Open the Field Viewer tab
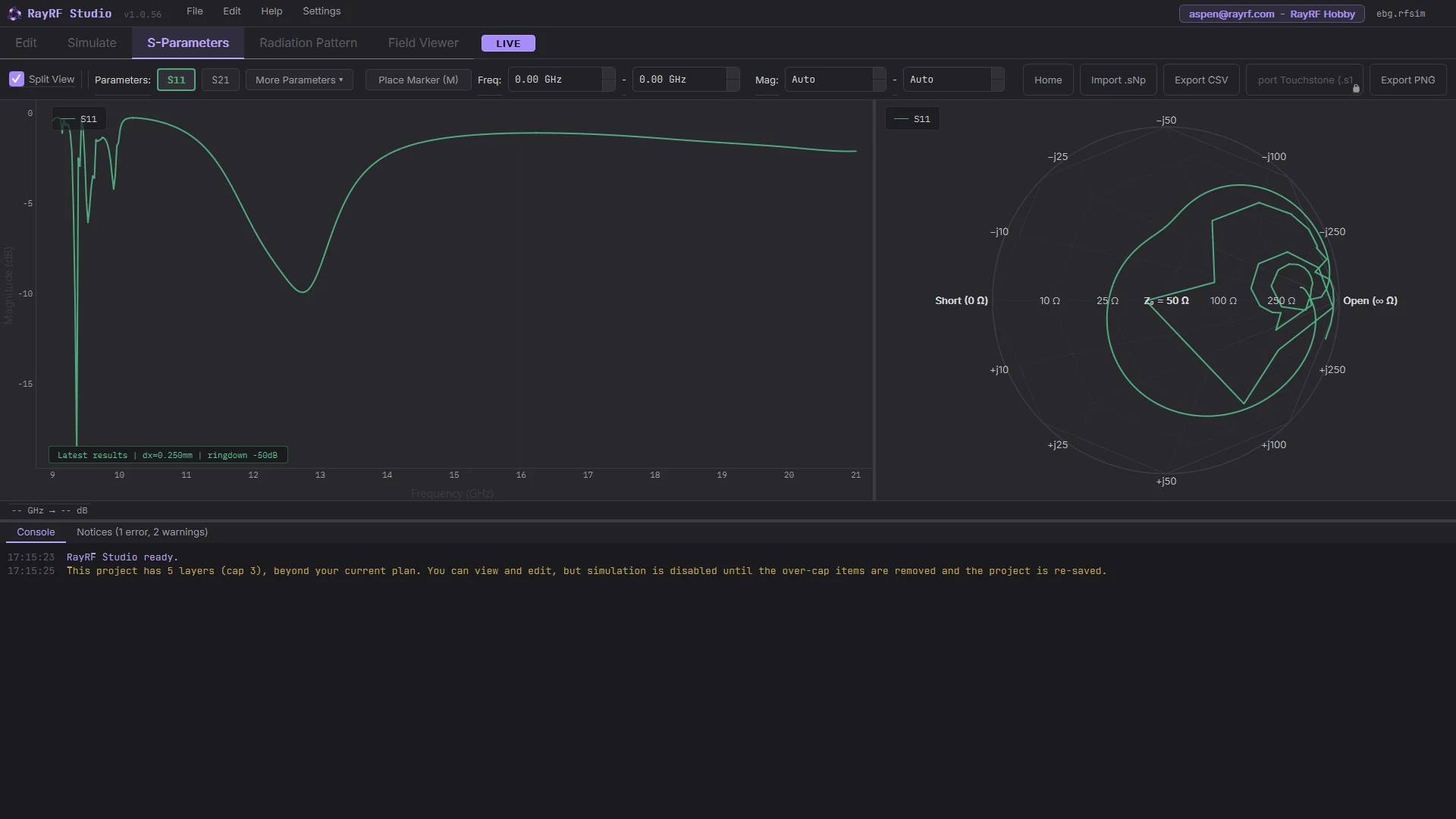This screenshot has width=1456, height=819. [x=423, y=43]
